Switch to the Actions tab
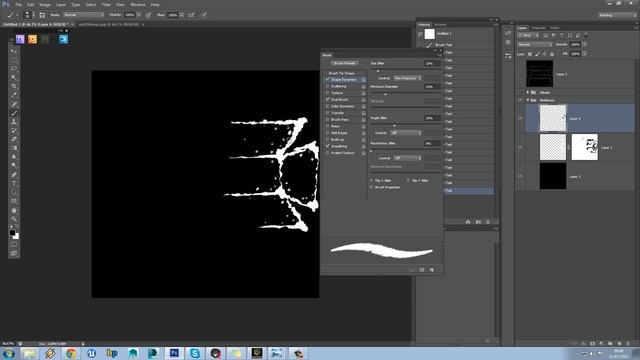 [x=440, y=24]
